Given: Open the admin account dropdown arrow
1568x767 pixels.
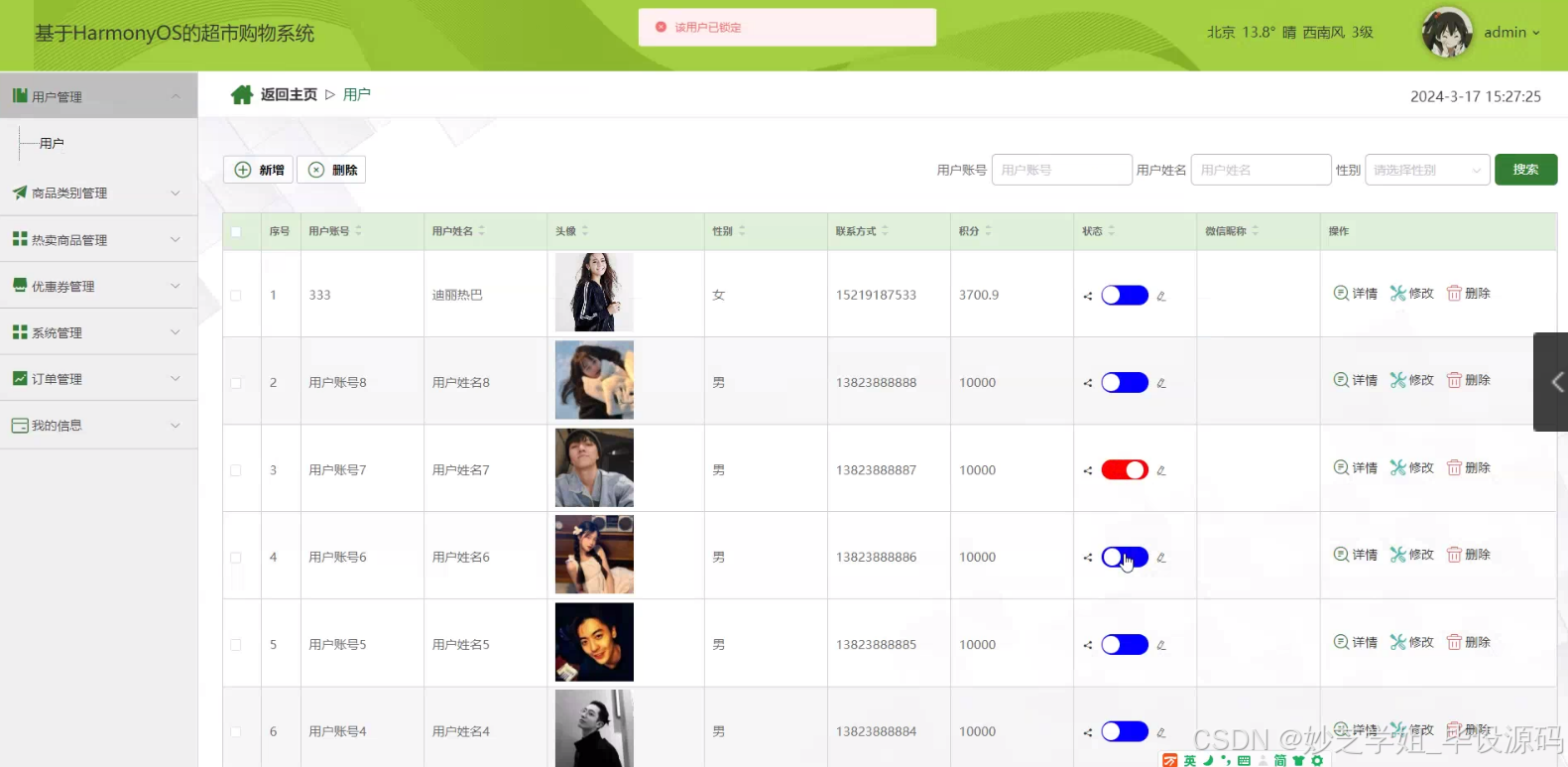Looking at the screenshot, I should (1536, 33).
